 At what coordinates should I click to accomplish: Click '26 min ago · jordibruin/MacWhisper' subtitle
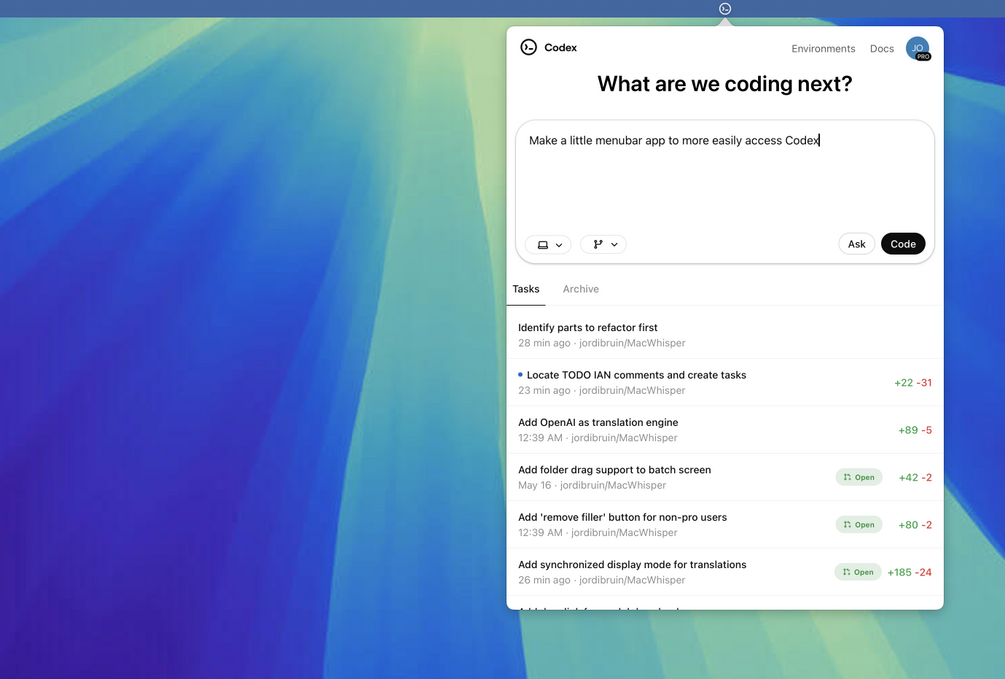(x=601, y=580)
